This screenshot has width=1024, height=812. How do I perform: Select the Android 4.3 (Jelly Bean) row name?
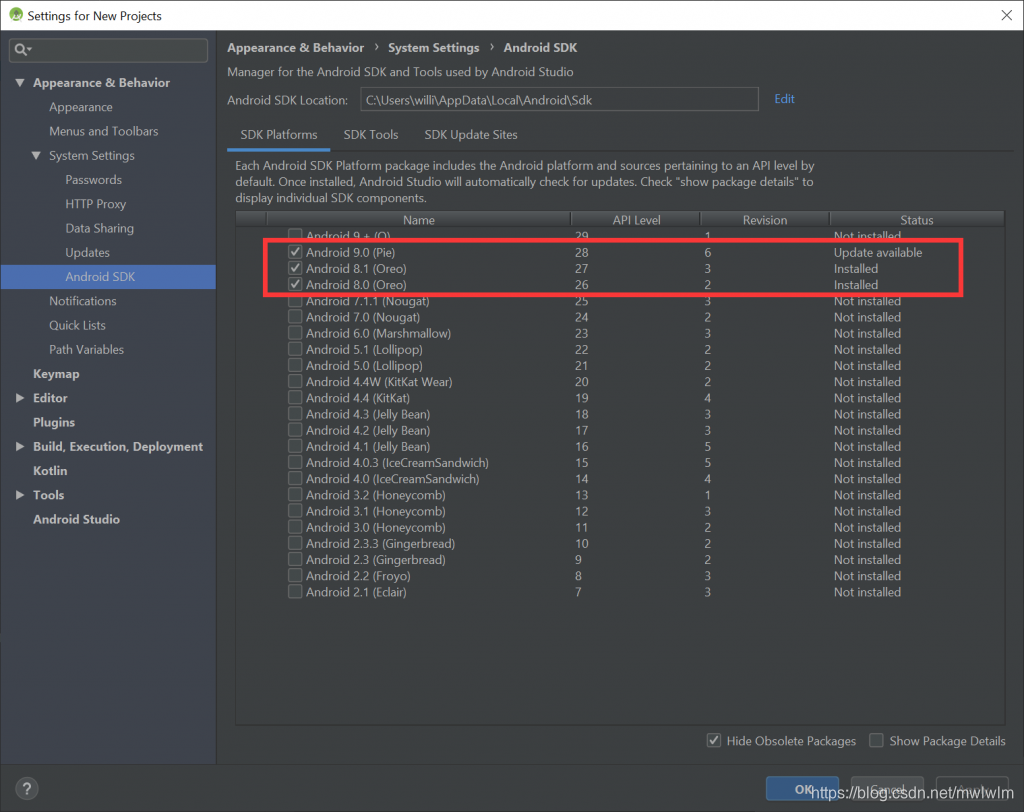click(x=368, y=414)
